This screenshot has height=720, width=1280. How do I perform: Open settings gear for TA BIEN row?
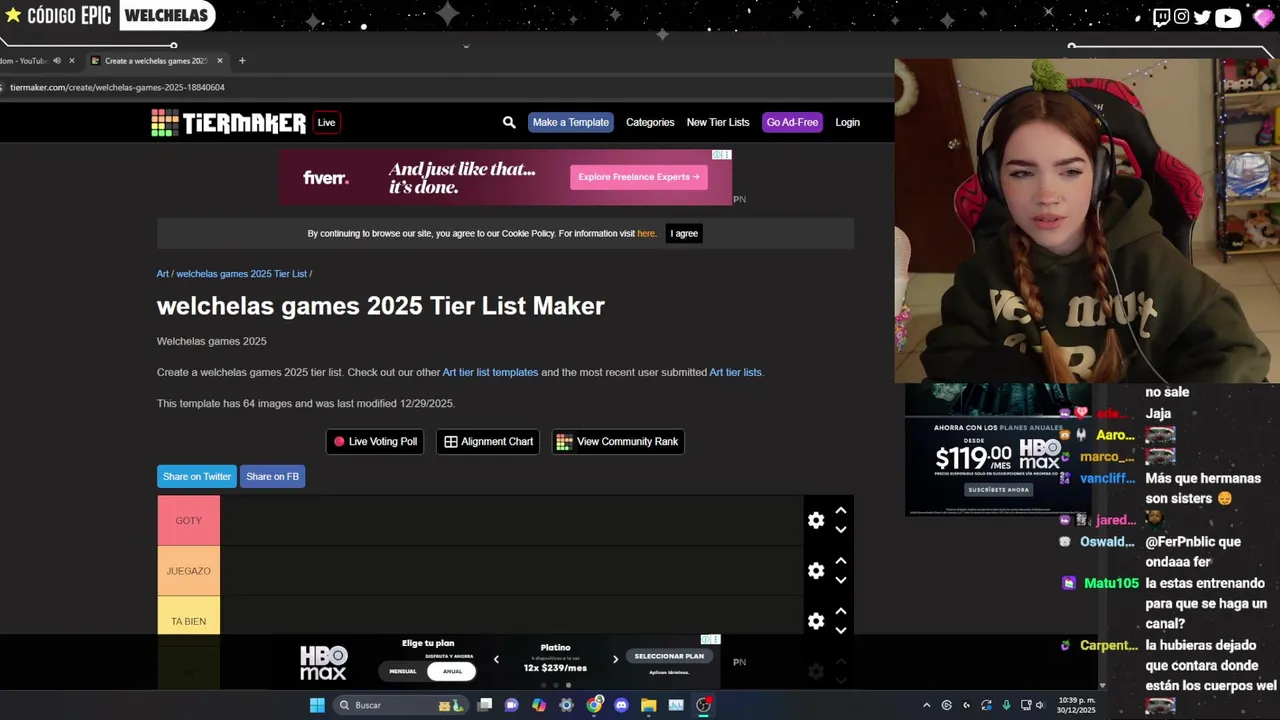pyautogui.click(x=816, y=621)
